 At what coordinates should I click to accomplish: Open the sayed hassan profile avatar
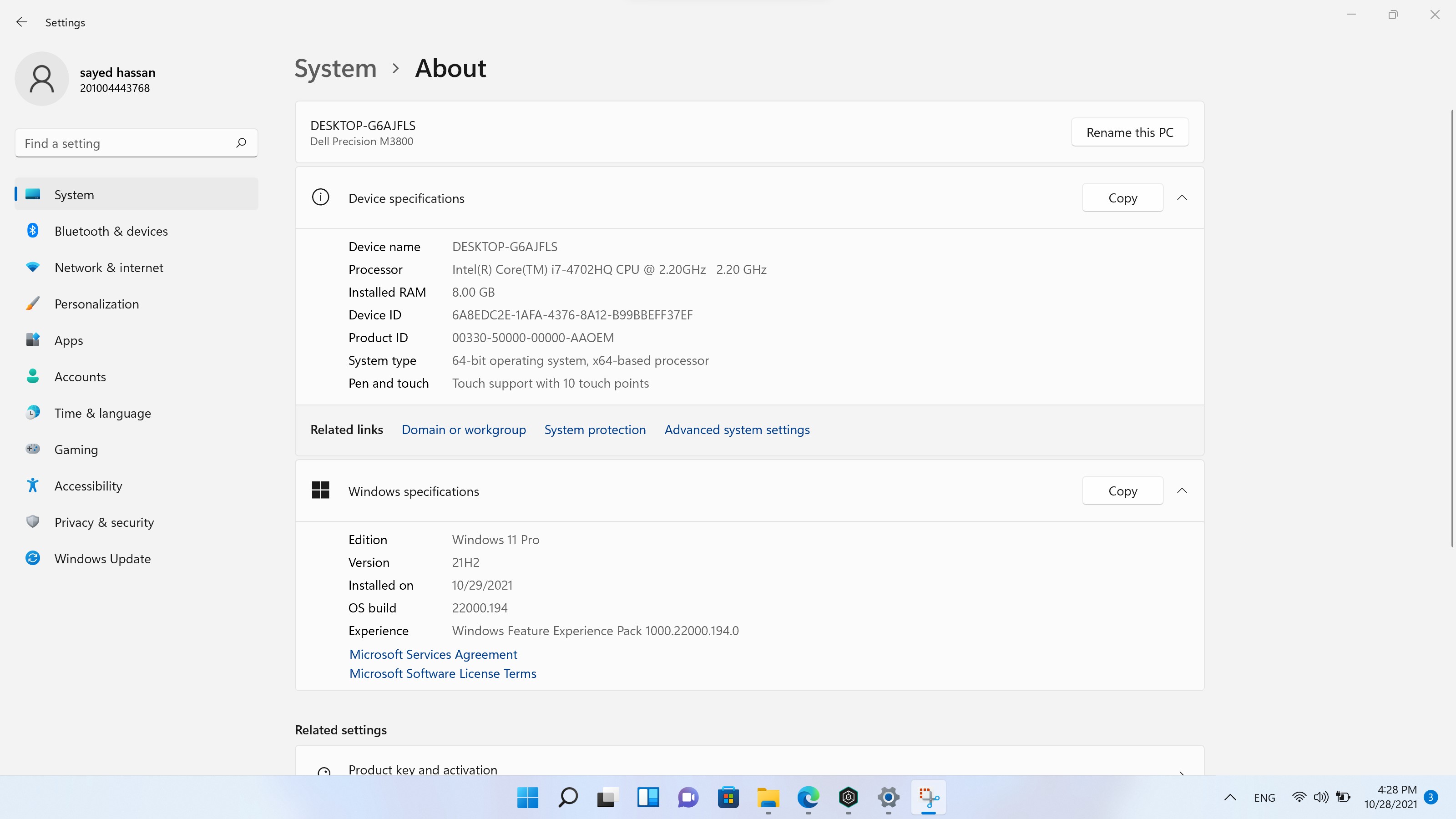tap(42, 79)
